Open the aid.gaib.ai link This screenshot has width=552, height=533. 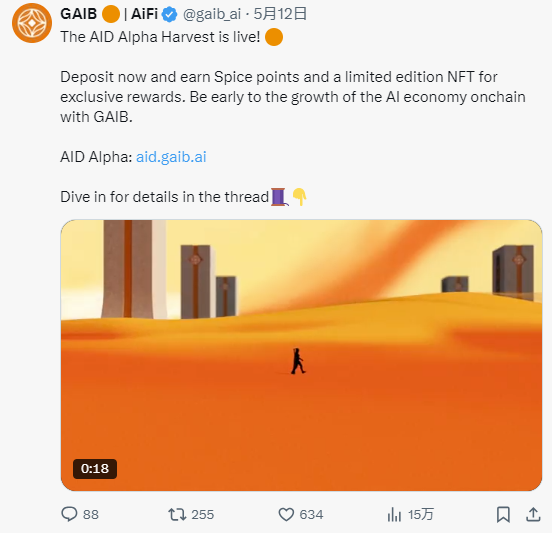click(171, 157)
